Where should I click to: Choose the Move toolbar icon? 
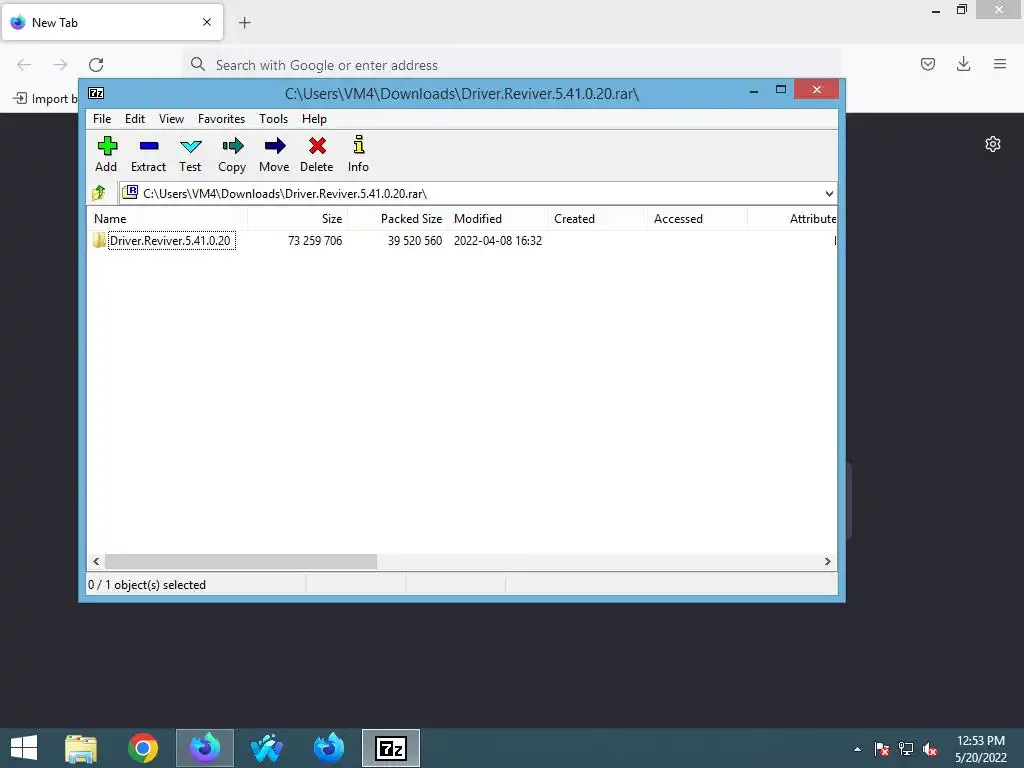click(274, 155)
